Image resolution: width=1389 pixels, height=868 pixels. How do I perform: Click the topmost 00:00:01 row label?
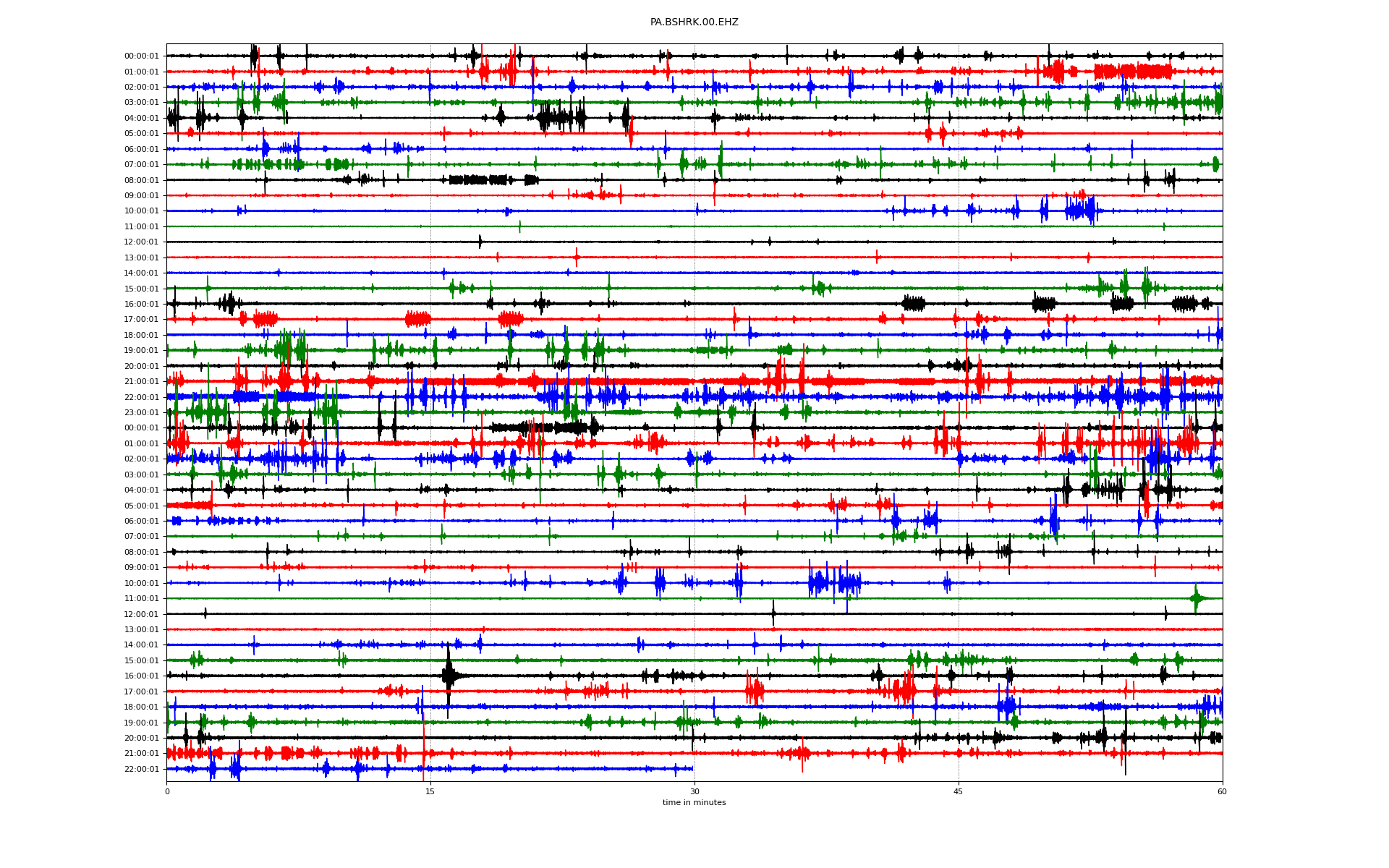141,56
